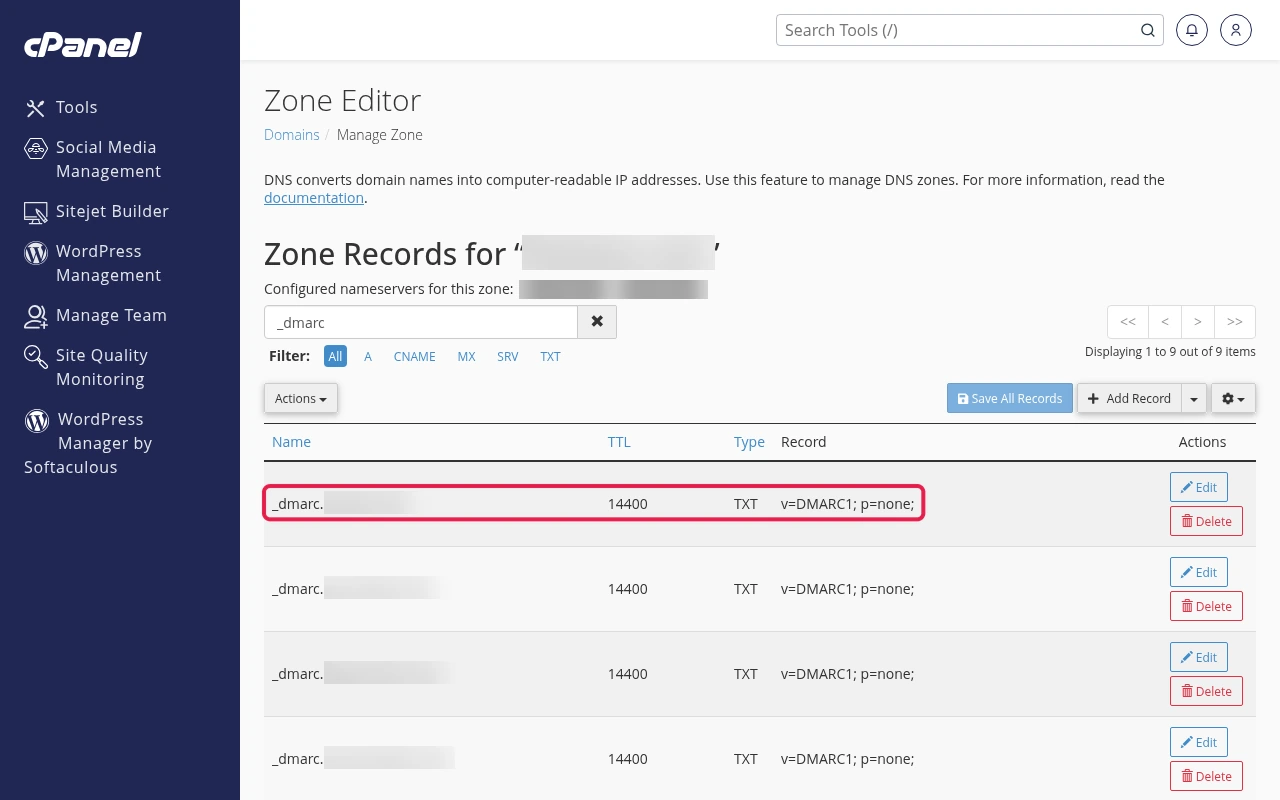The height and width of the screenshot is (800, 1280).
Task: Filter records by CNAME type
Action: point(414,356)
